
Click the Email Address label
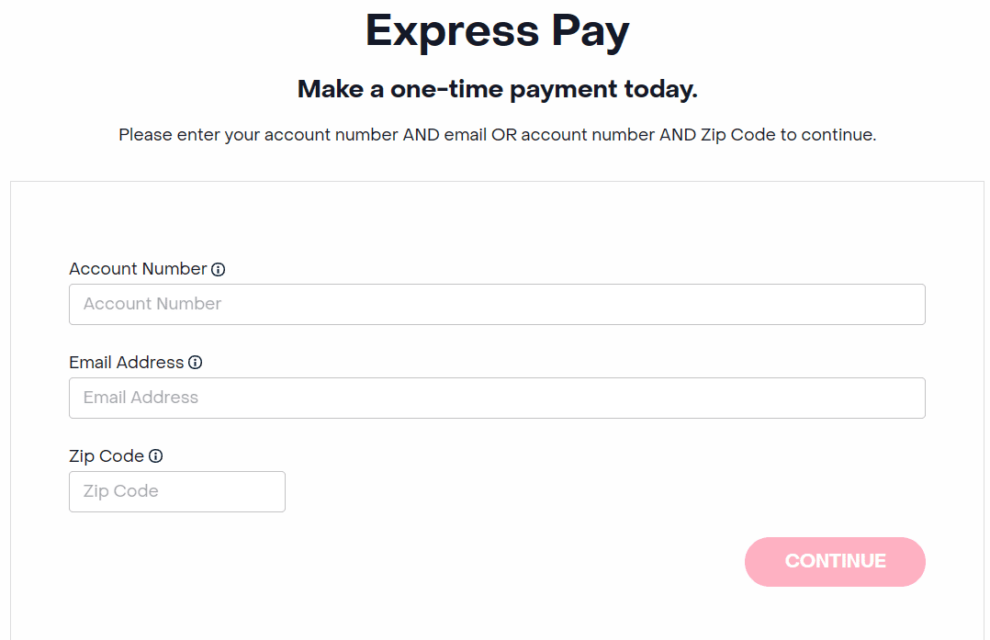(x=126, y=362)
